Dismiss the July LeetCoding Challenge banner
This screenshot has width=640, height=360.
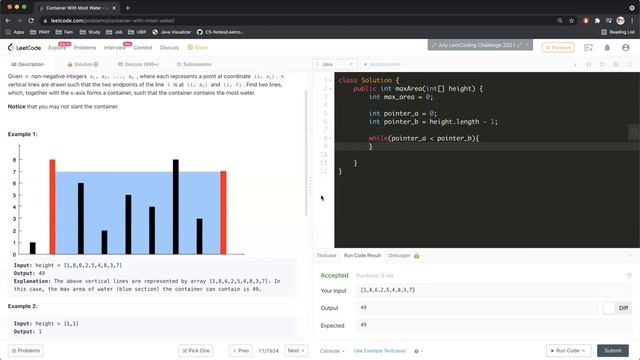click(x=527, y=45)
